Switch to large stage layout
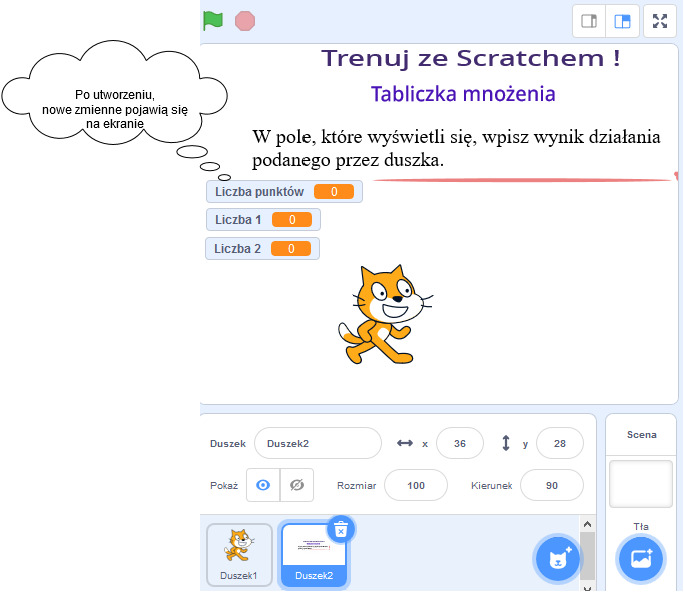Image resolution: width=684 pixels, height=592 pixels. coord(622,21)
